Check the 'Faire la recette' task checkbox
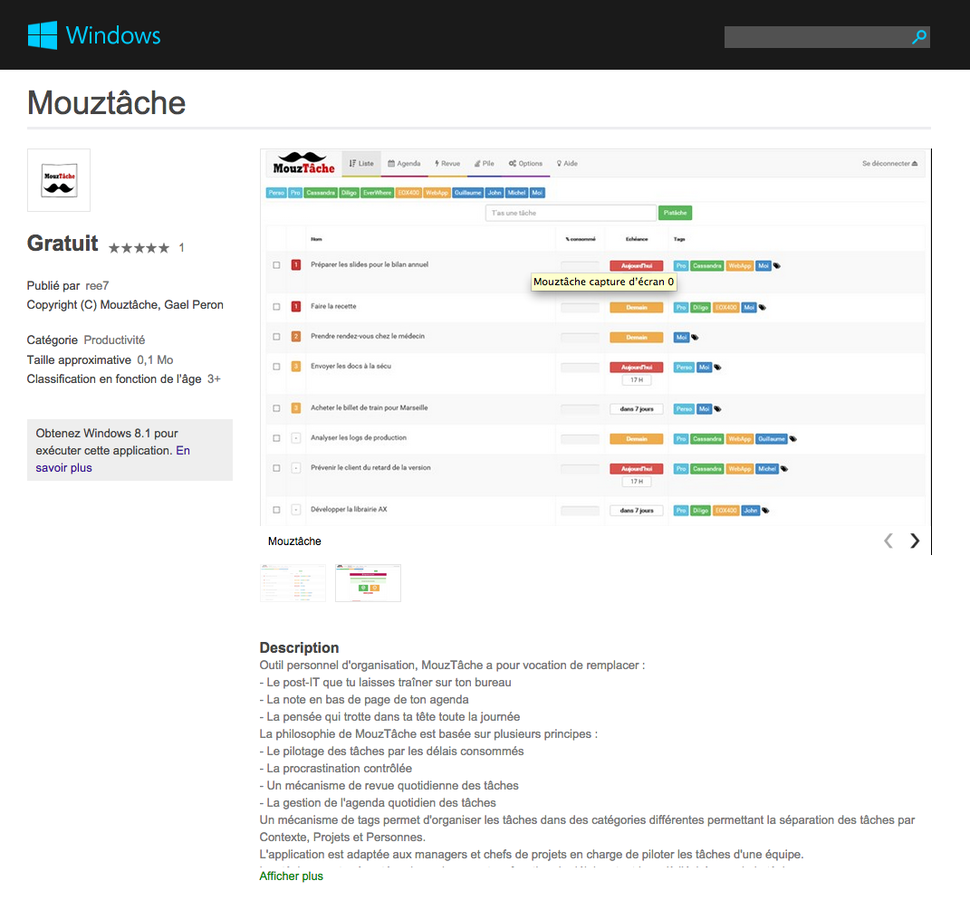Screen dimensions: 970x900 (x=277, y=306)
